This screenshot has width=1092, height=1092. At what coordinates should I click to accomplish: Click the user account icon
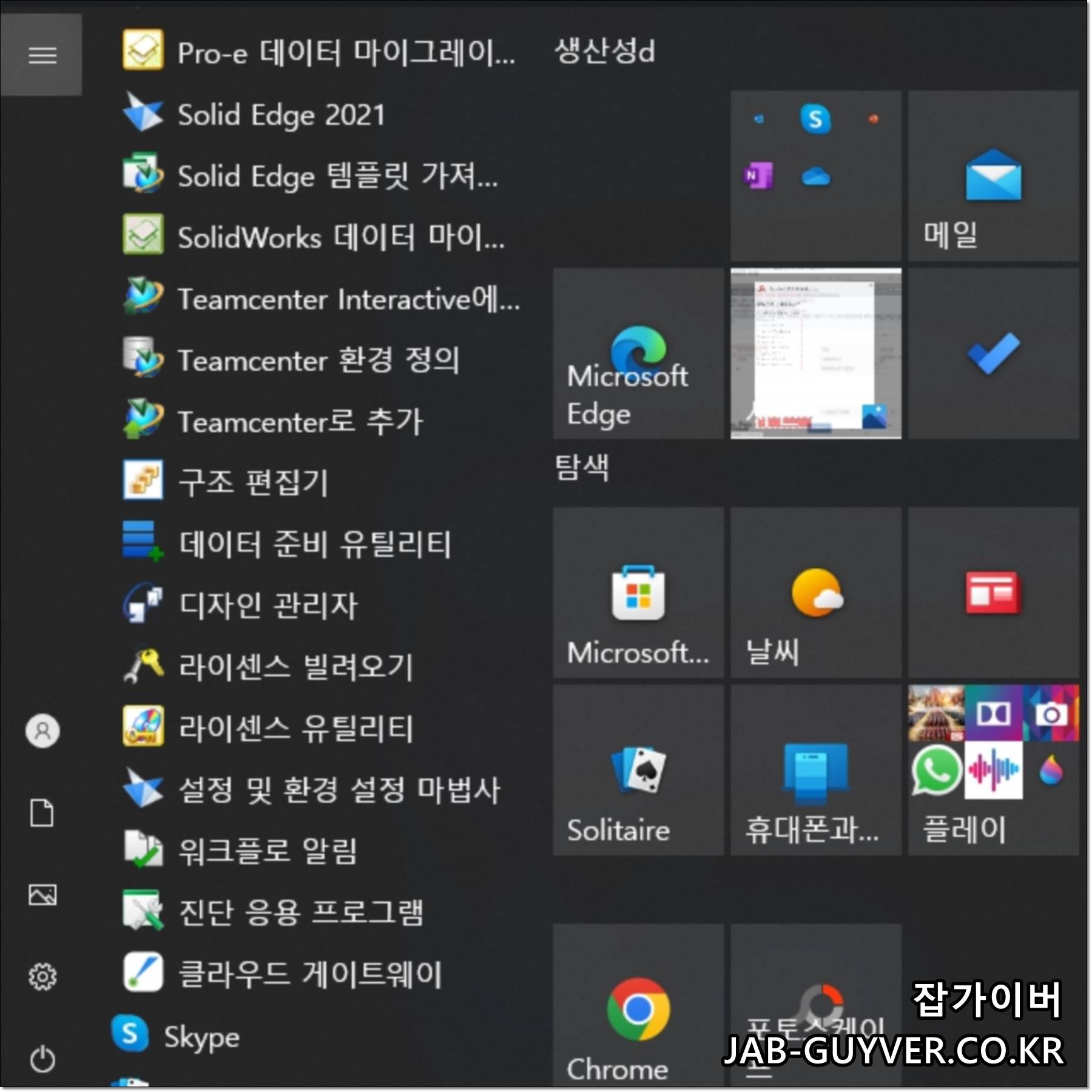(x=42, y=730)
